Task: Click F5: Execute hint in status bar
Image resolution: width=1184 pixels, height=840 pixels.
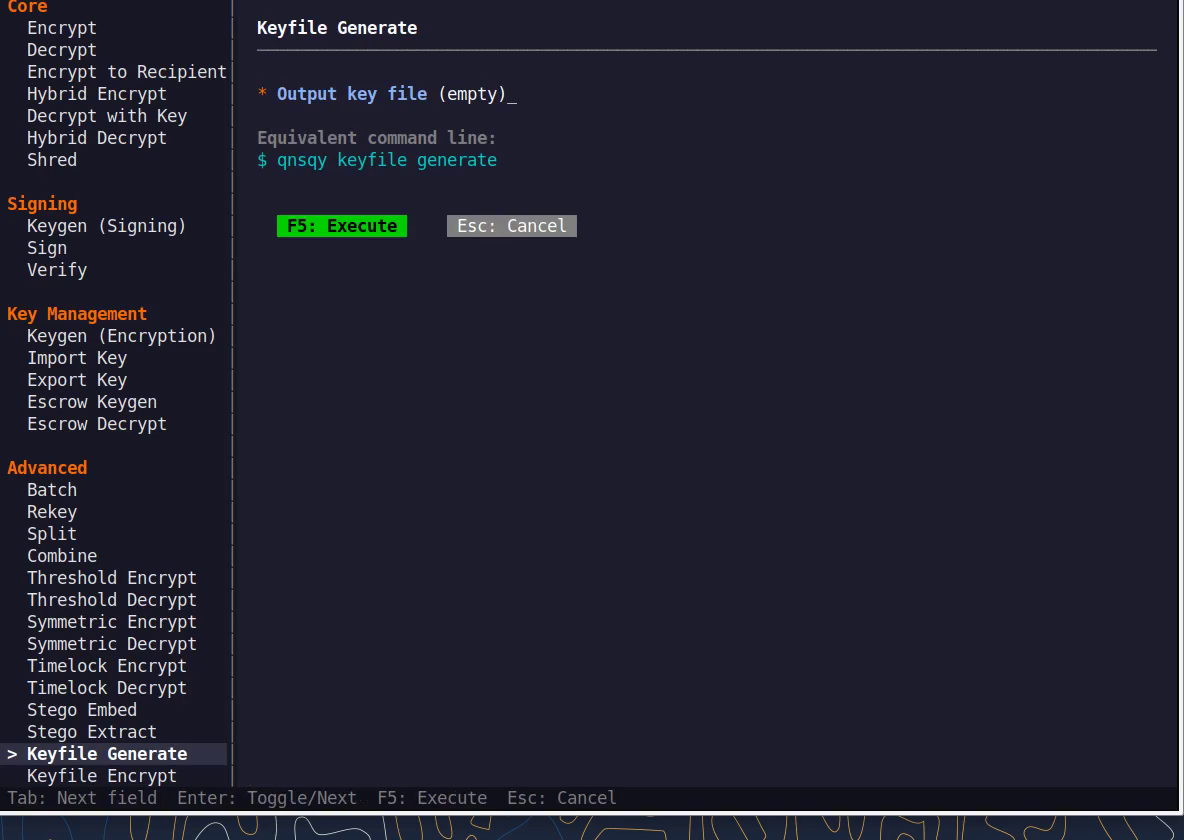Action: point(433,798)
